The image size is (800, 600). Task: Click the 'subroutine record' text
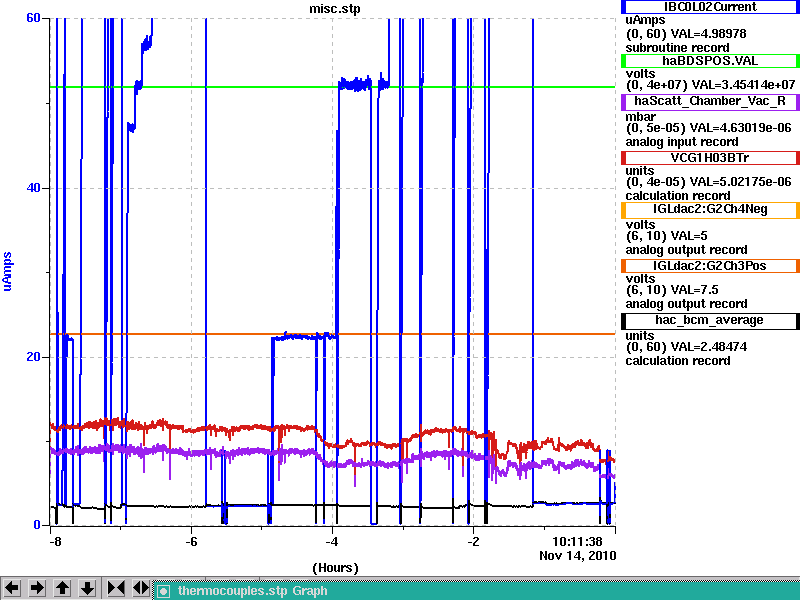678,48
